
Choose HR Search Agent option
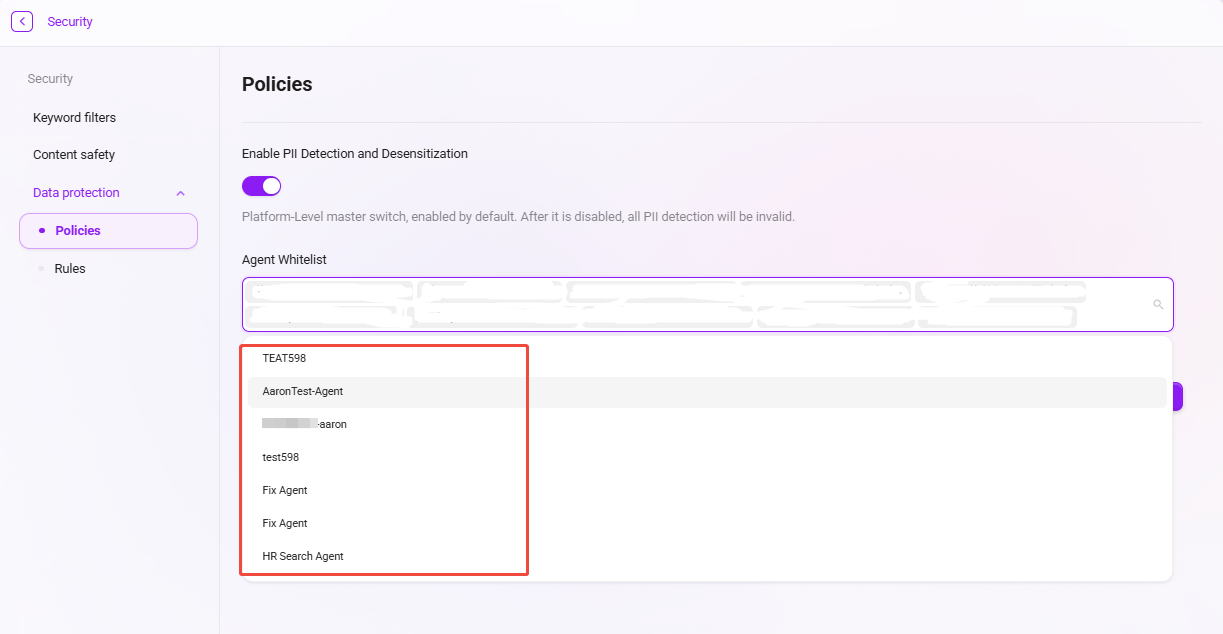[707, 556]
